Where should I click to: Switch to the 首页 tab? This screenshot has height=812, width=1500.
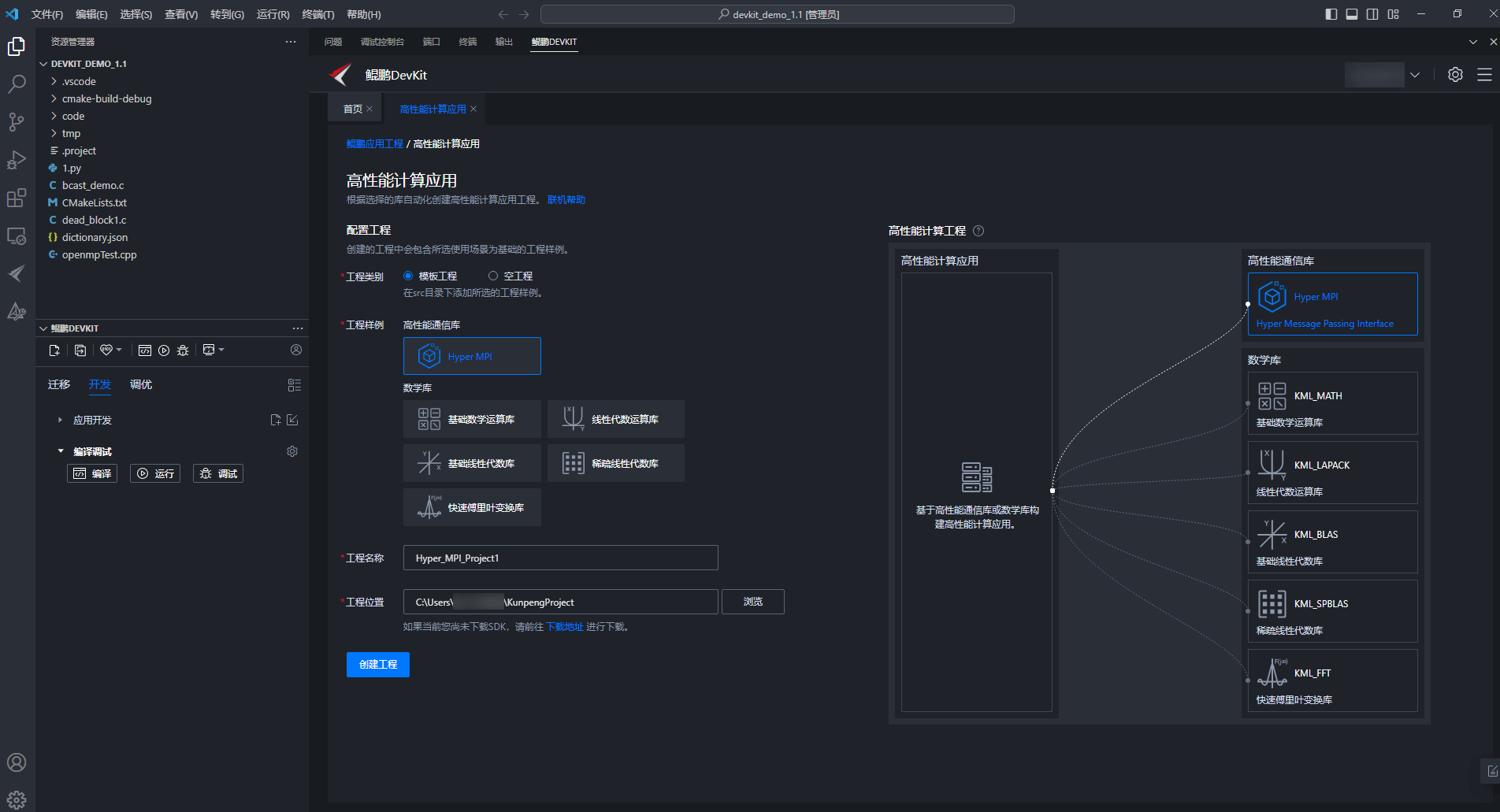pyautogui.click(x=353, y=109)
